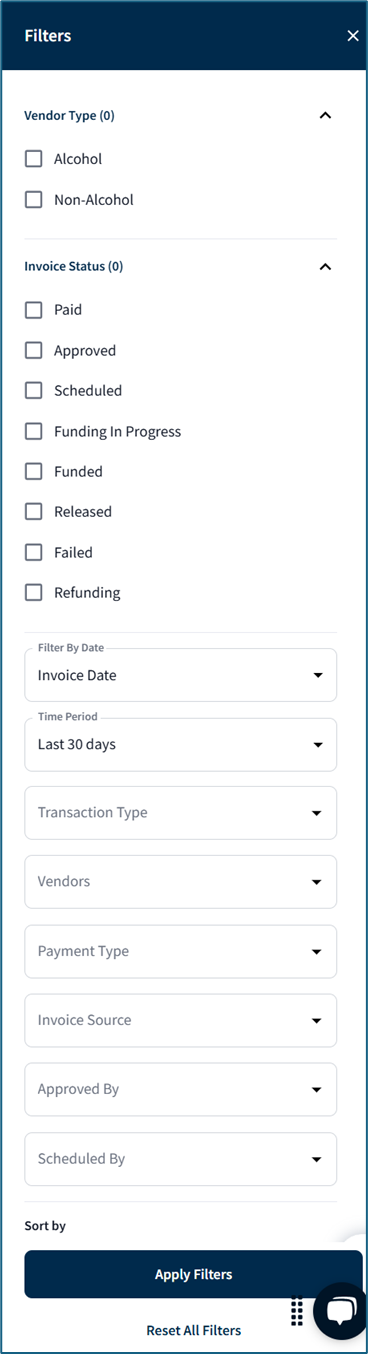
Task: Enable the Paid invoice status filter
Action: coord(34,310)
